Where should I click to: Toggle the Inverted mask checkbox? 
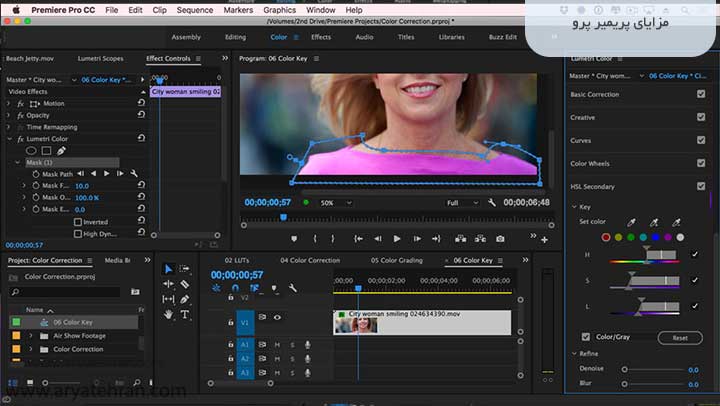77,222
